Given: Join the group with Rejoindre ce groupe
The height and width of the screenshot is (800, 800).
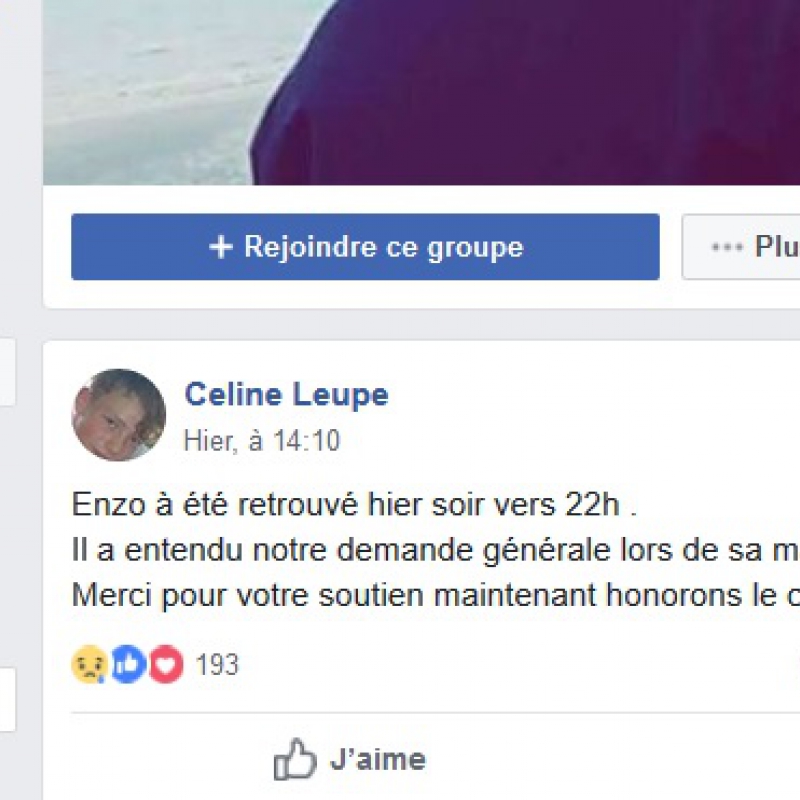Looking at the screenshot, I should [365, 247].
